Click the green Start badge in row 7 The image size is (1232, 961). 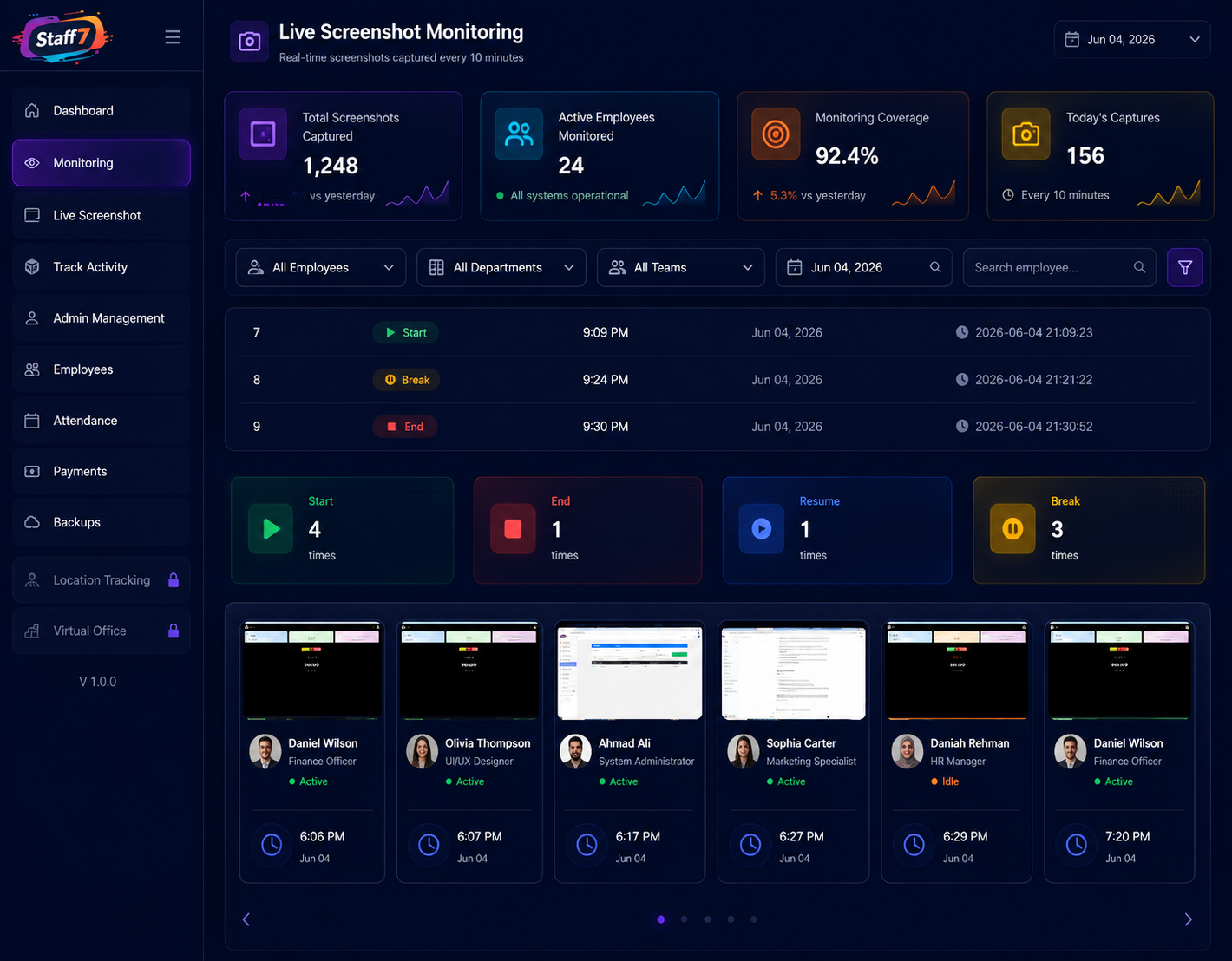point(406,332)
